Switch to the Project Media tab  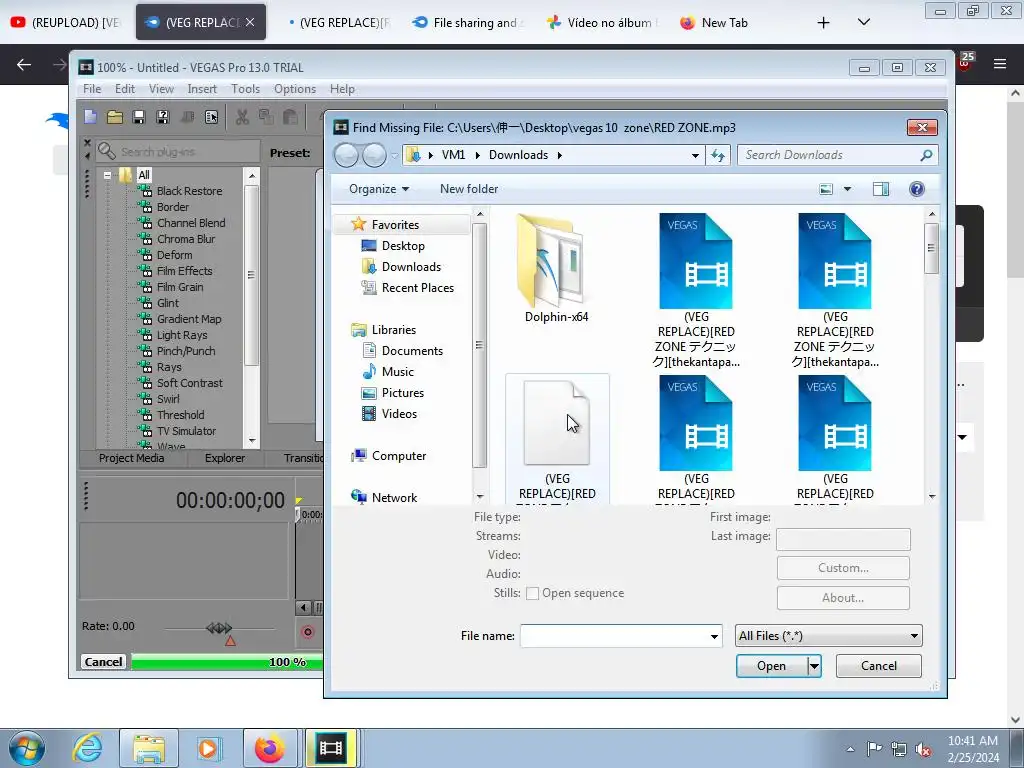pyautogui.click(x=131, y=458)
